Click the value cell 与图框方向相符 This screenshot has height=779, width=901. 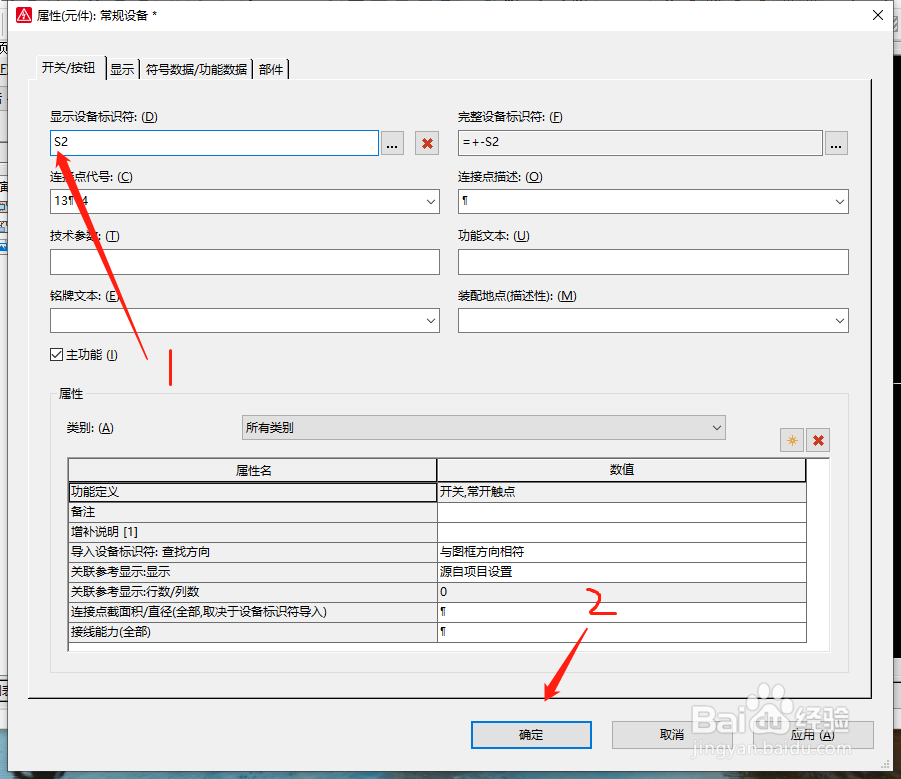click(x=622, y=552)
